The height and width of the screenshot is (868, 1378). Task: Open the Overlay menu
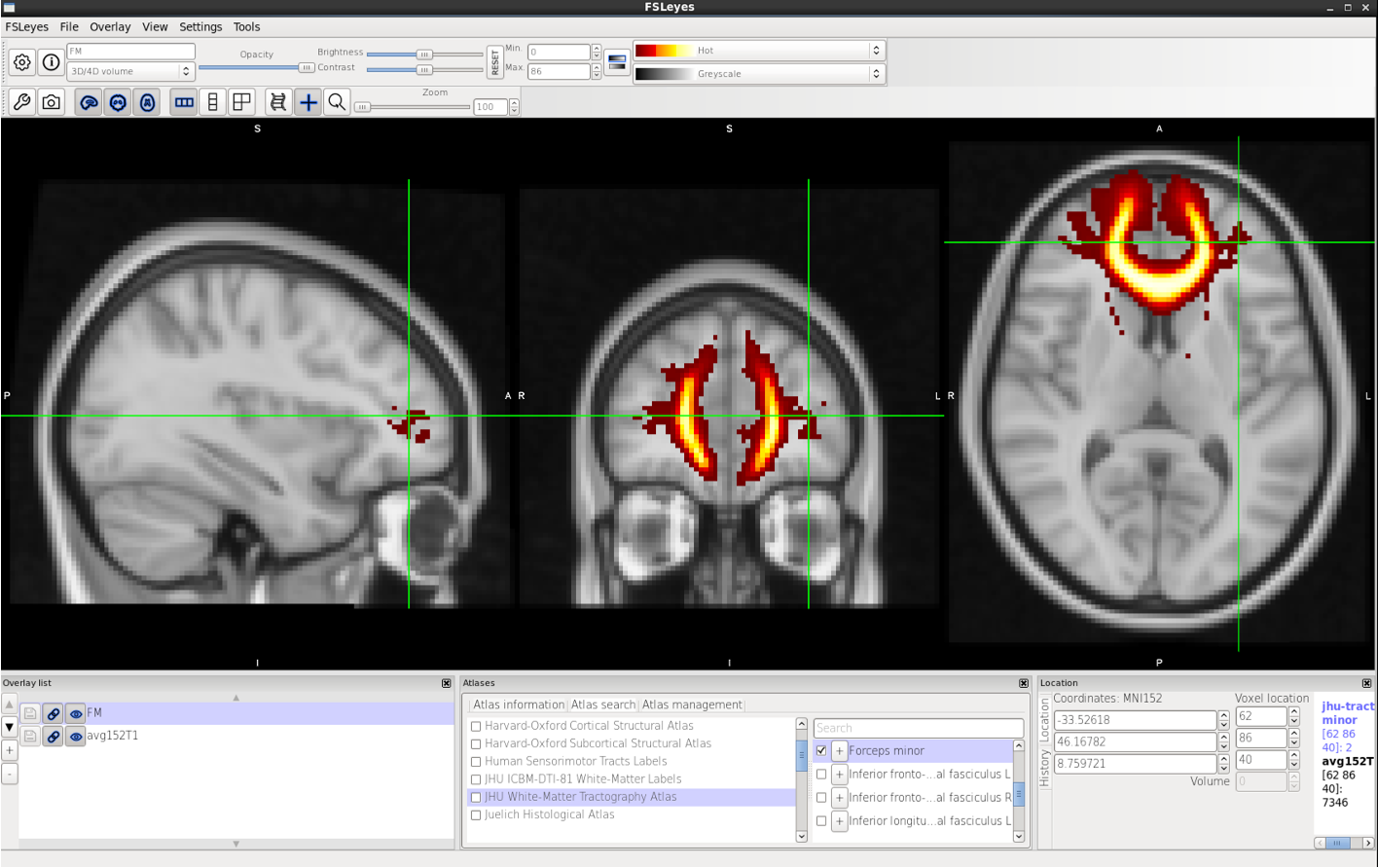point(110,27)
